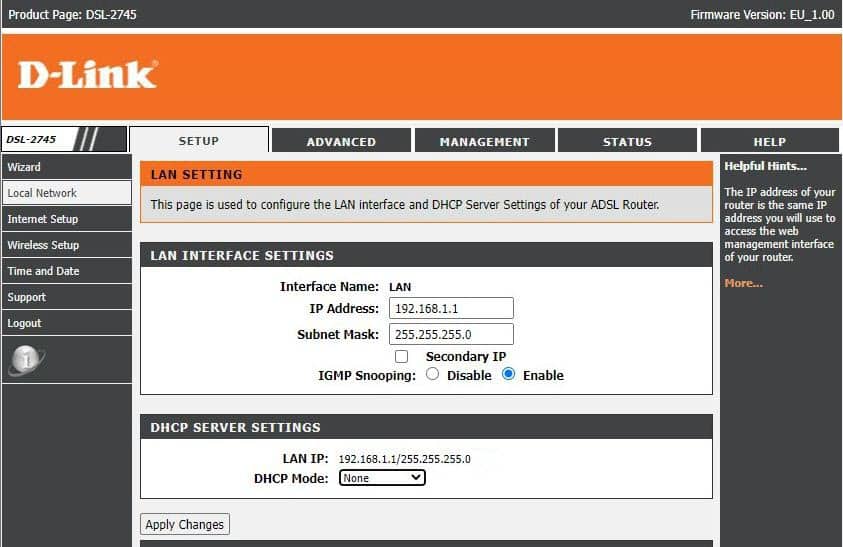Switch to the Advanced tab
This screenshot has height=547, width=843.
tap(341, 141)
